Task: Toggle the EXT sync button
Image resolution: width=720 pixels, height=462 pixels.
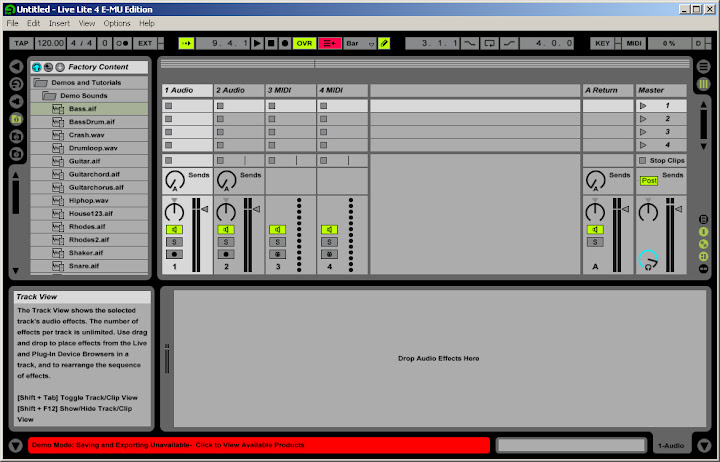Action: [145, 43]
